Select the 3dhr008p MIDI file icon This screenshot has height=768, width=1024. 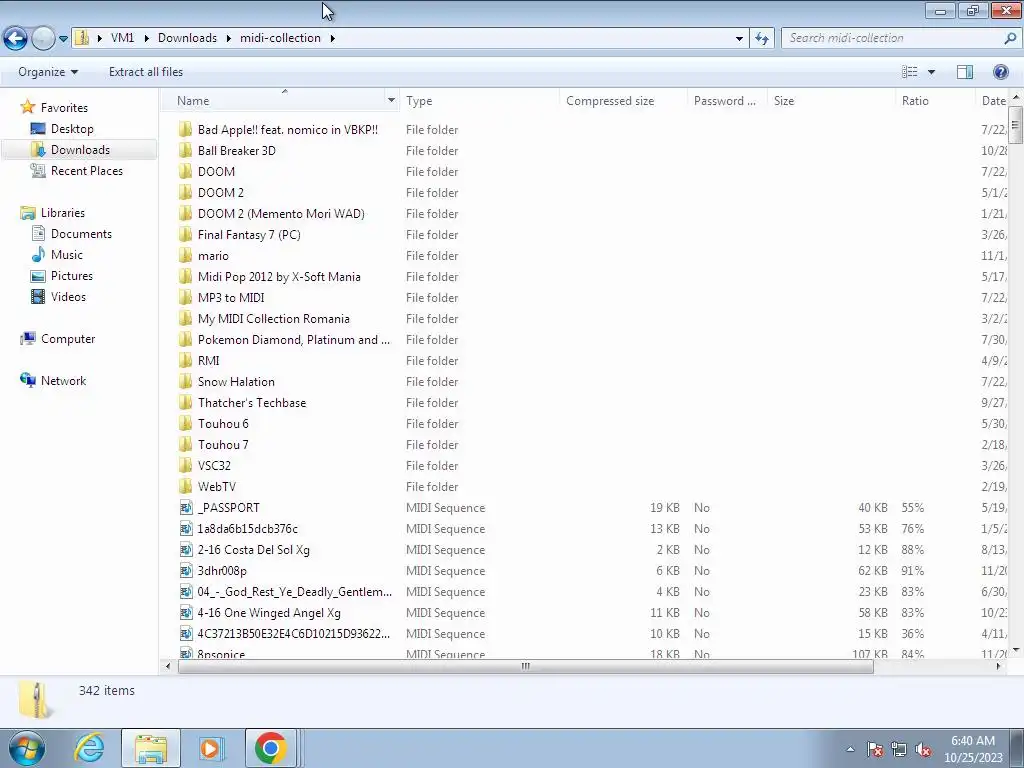click(x=185, y=571)
